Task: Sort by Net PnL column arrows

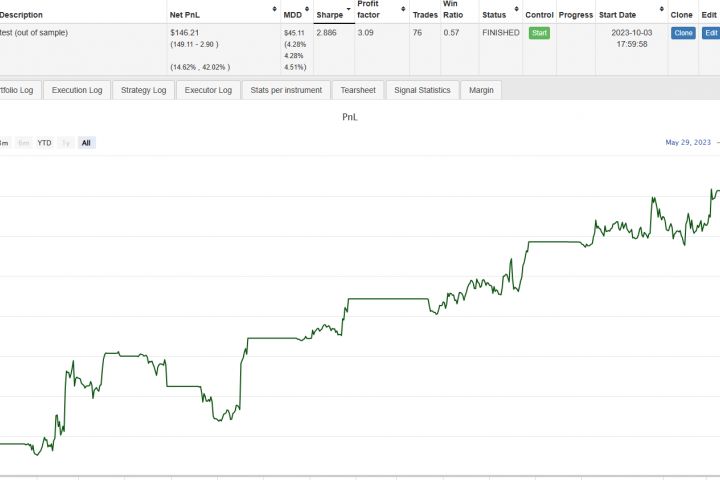Action: (x=274, y=9)
